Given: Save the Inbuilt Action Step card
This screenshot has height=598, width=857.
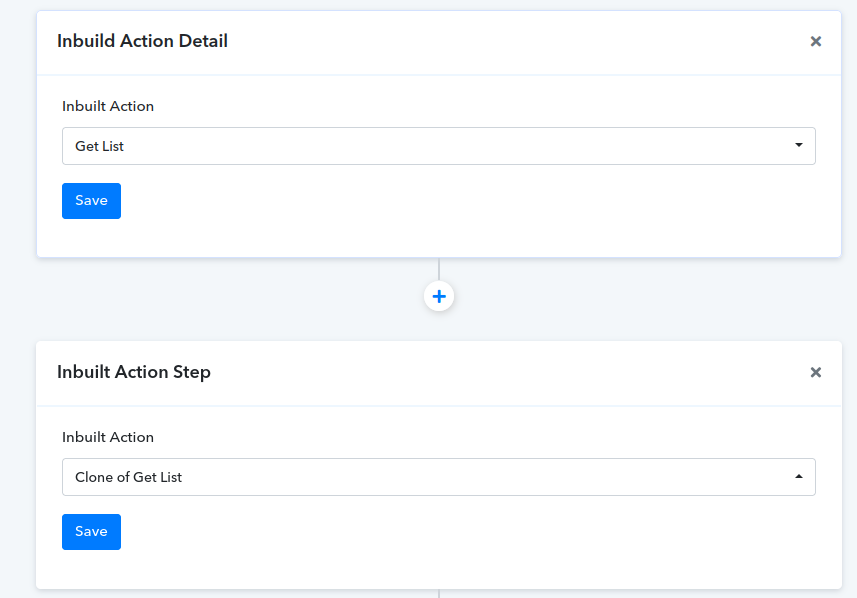Looking at the screenshot, I should (x=91, y=532).
